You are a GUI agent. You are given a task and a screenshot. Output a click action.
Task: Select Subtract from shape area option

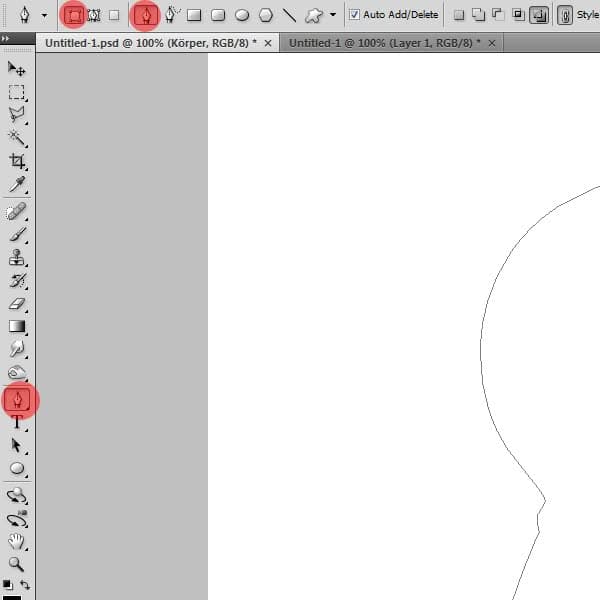[498, 15]
